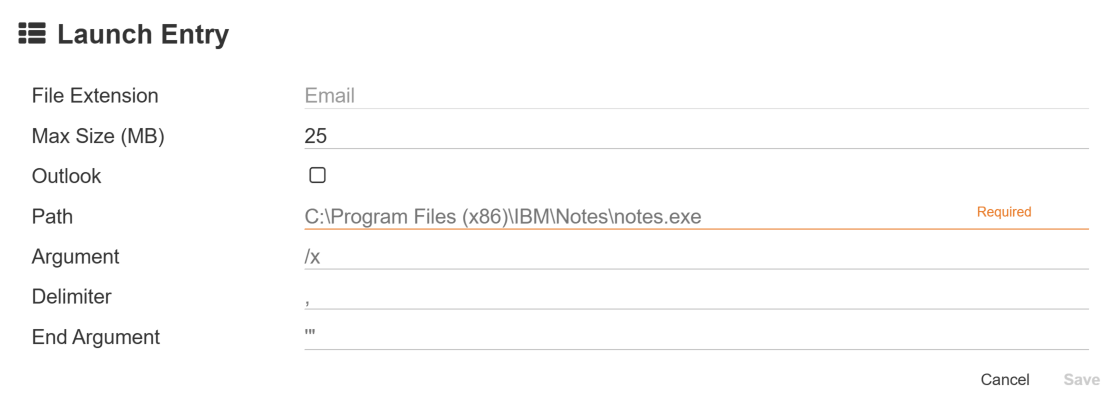Click the Argument label
The width and height of the screenshot is (1120, 407).
point(76,257)
